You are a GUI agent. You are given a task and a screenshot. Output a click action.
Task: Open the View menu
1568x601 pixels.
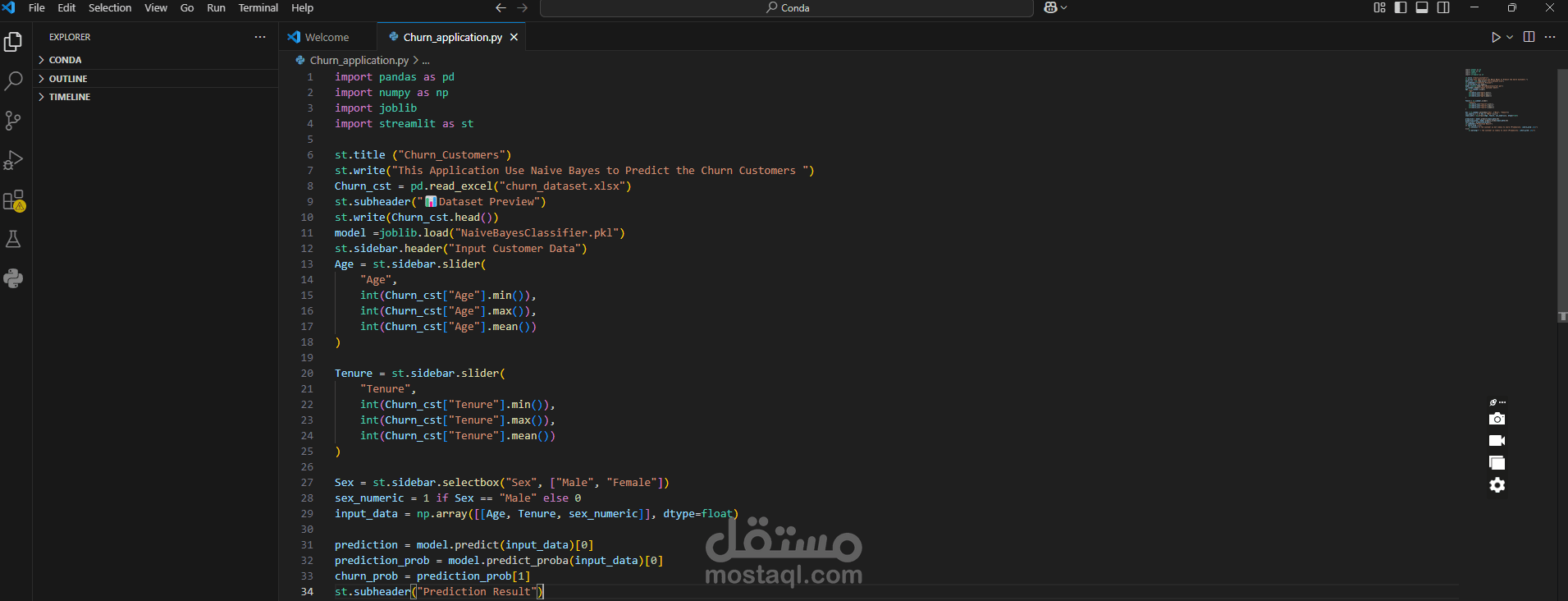tap(156, 7)
